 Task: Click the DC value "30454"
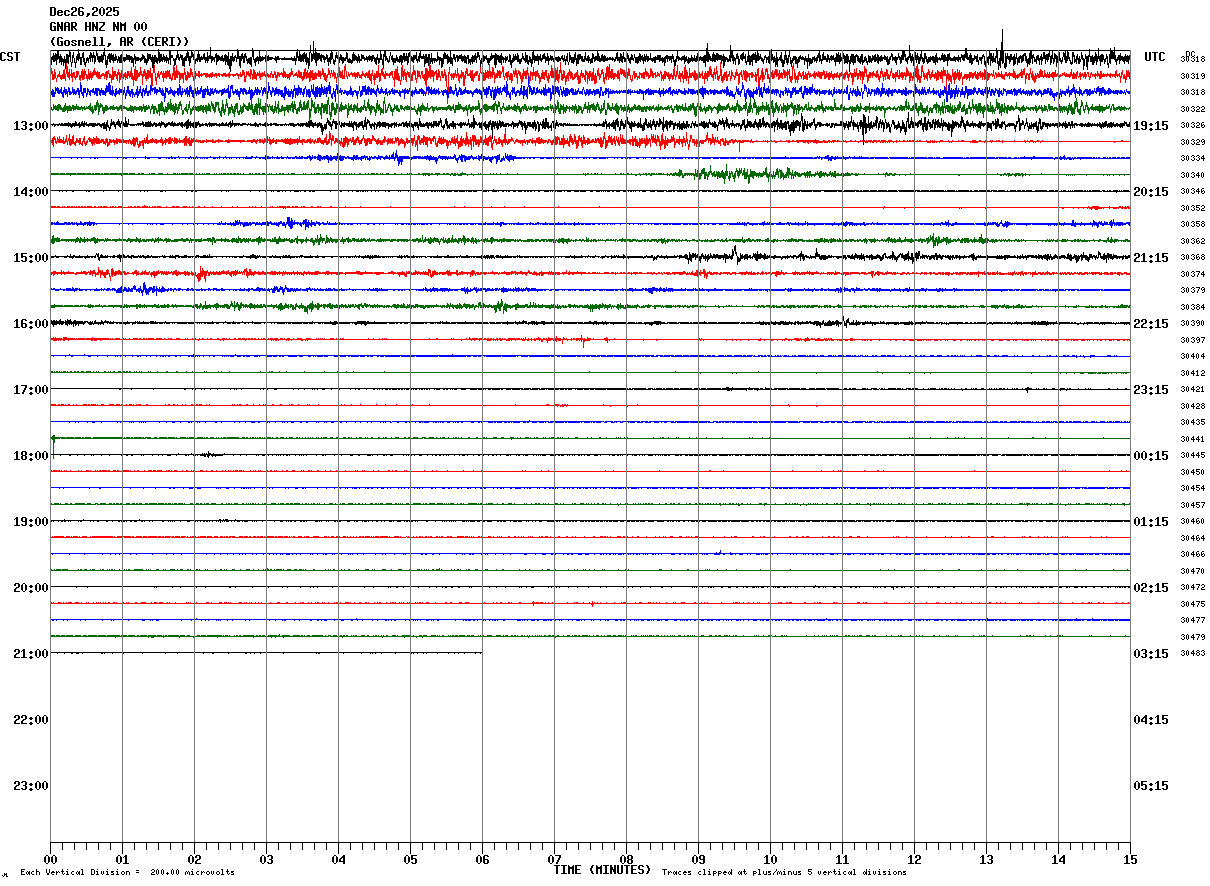(x=1192, y=488)
